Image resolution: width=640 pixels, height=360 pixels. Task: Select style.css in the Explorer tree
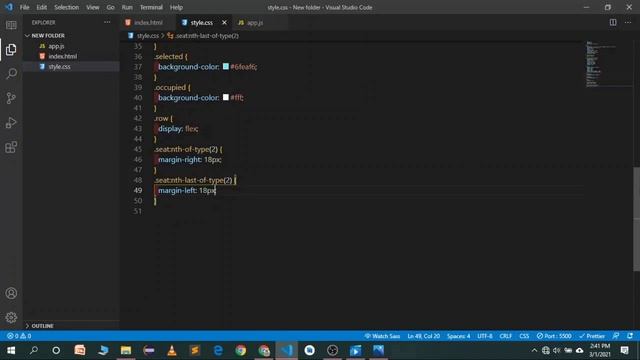[60, 67]
